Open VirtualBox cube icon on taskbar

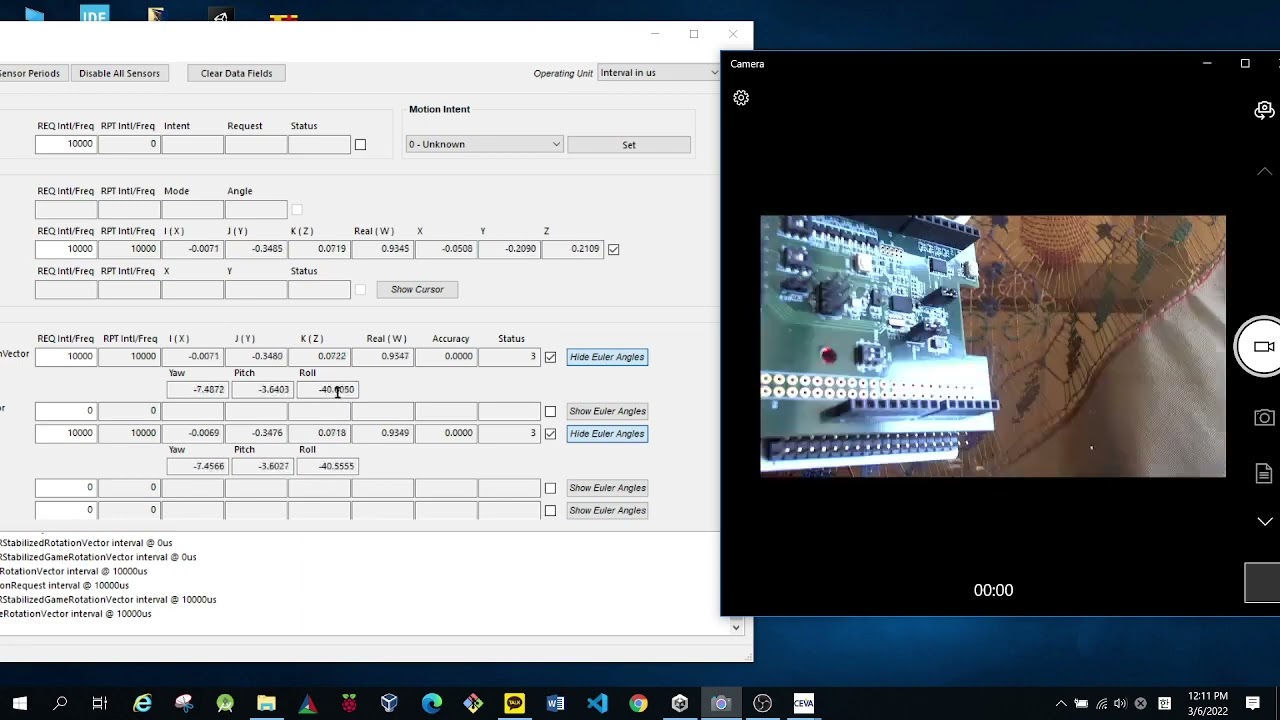pyautogui.click(x=389, y=703)
